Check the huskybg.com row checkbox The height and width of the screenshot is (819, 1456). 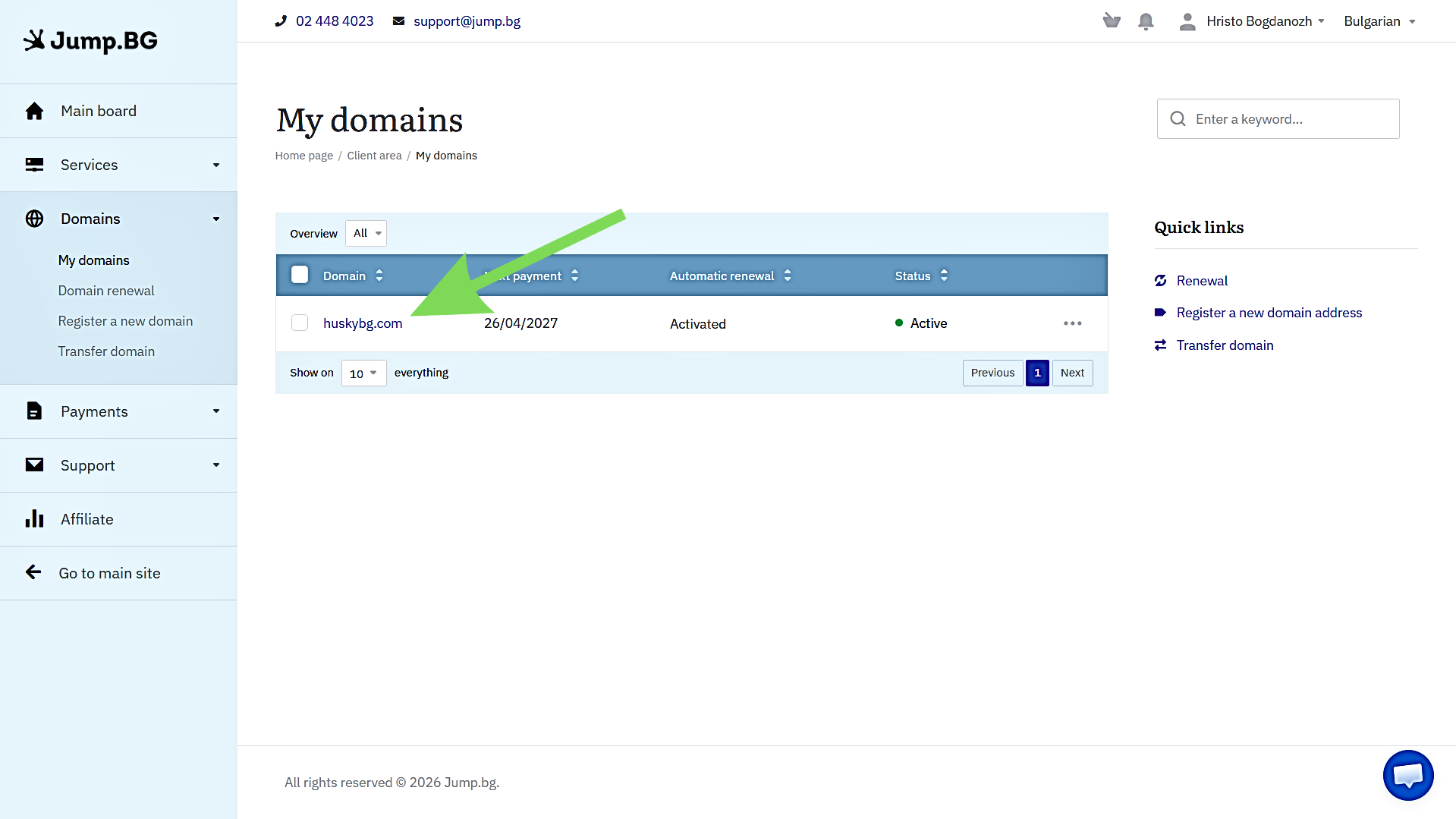pyautogui.click(x=300, y=323)
